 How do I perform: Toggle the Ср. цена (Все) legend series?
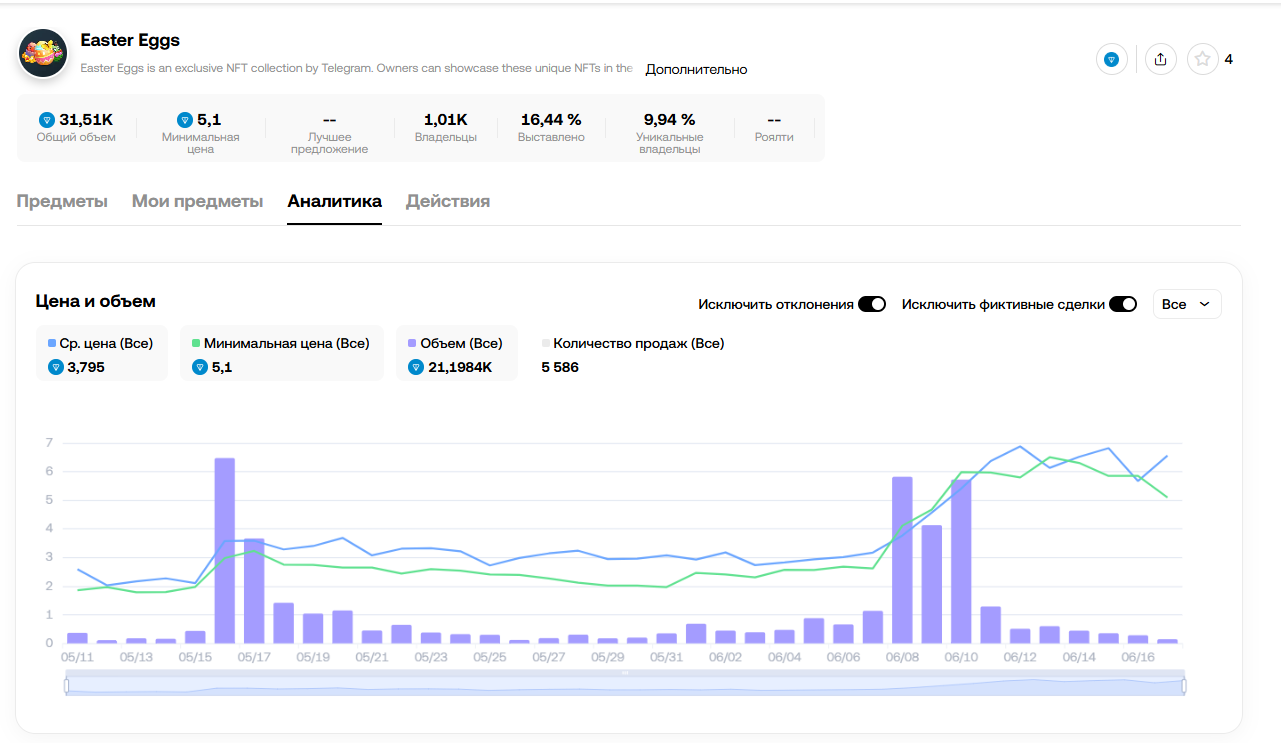(x=101, y=354)
